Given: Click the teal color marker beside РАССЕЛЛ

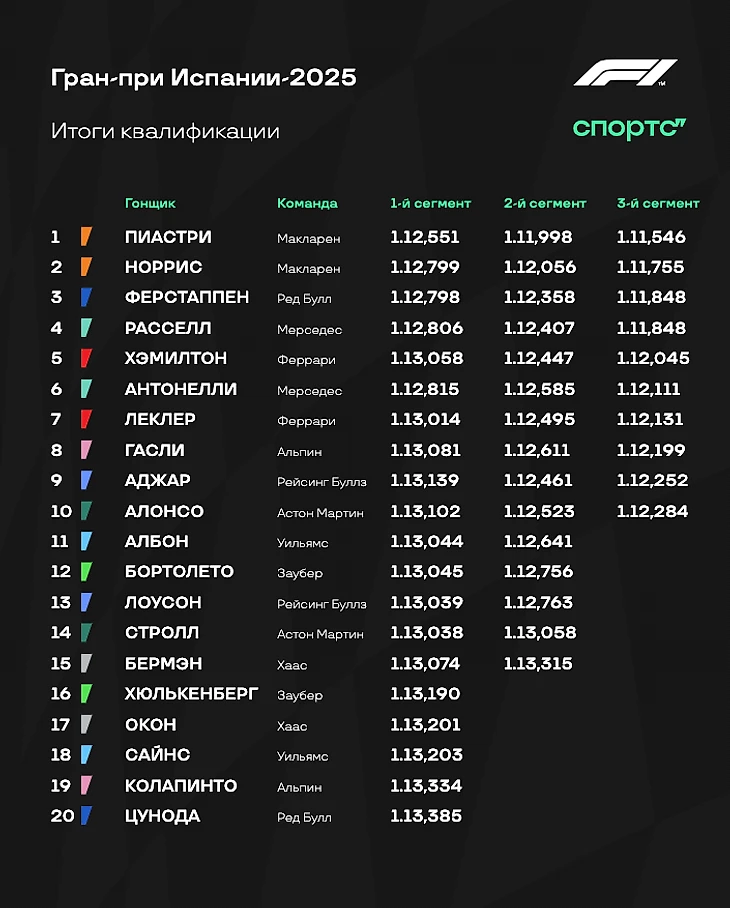Looking at the screenshot, I should click(86, 328).
